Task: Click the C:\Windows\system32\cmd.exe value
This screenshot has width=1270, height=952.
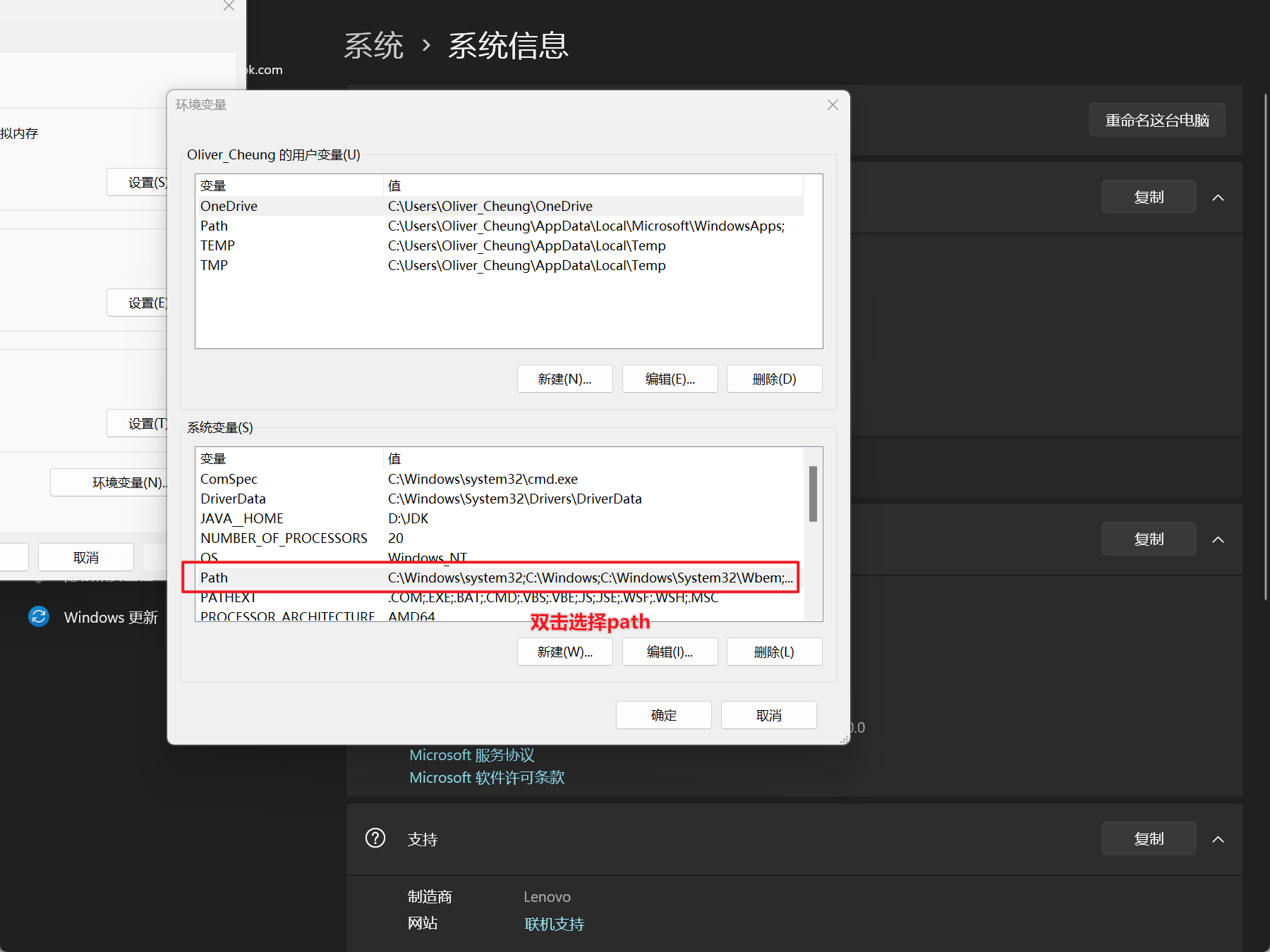Action: click(483, 479)
